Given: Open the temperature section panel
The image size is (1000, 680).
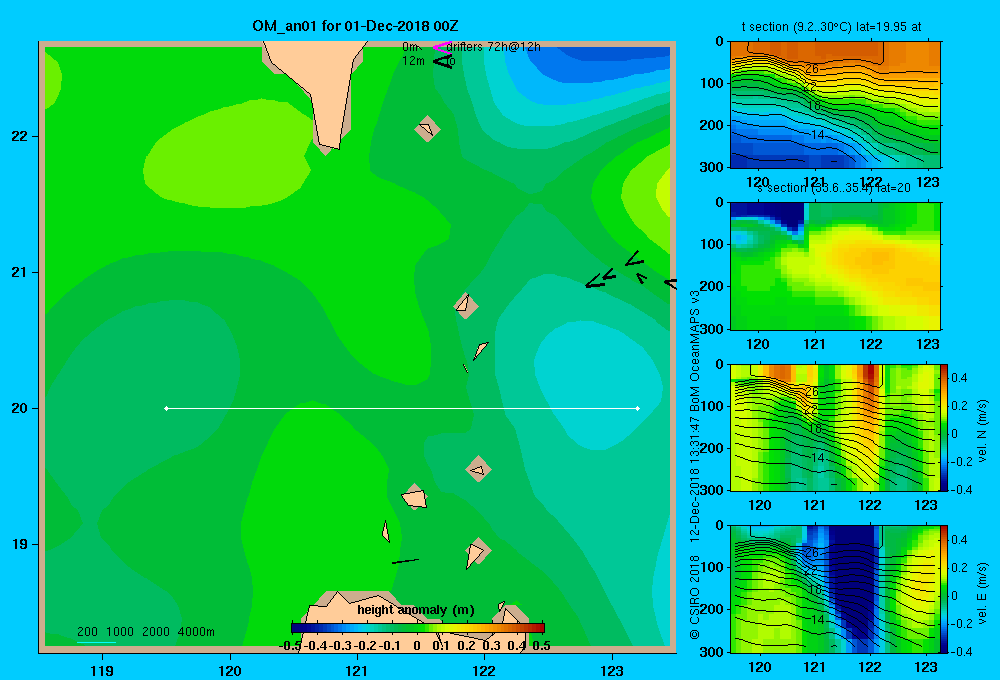Looking at the screenshot, I should 835,105.
